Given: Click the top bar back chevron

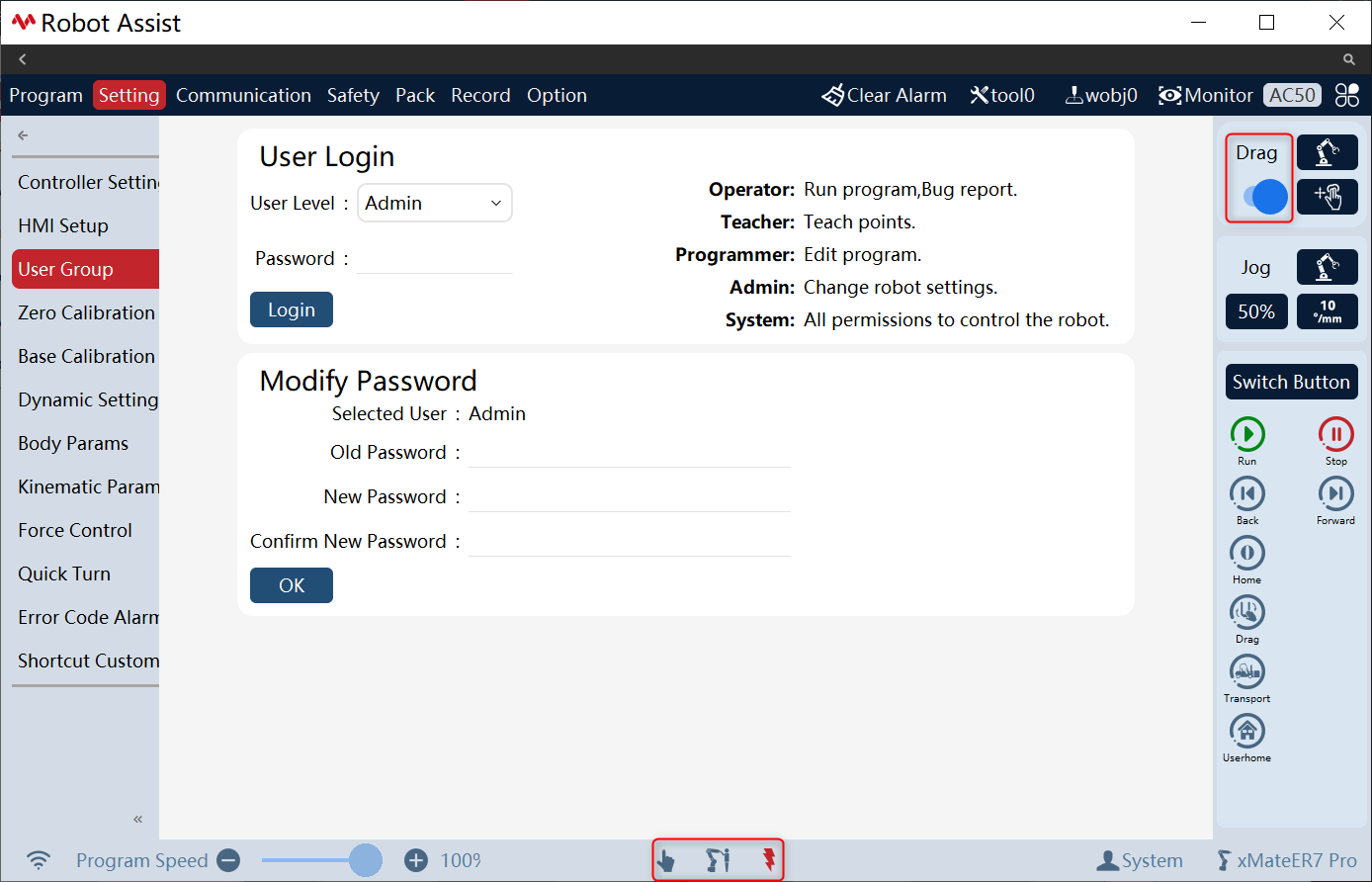Looking at the screenshot, I should click(x=22, y=59).
